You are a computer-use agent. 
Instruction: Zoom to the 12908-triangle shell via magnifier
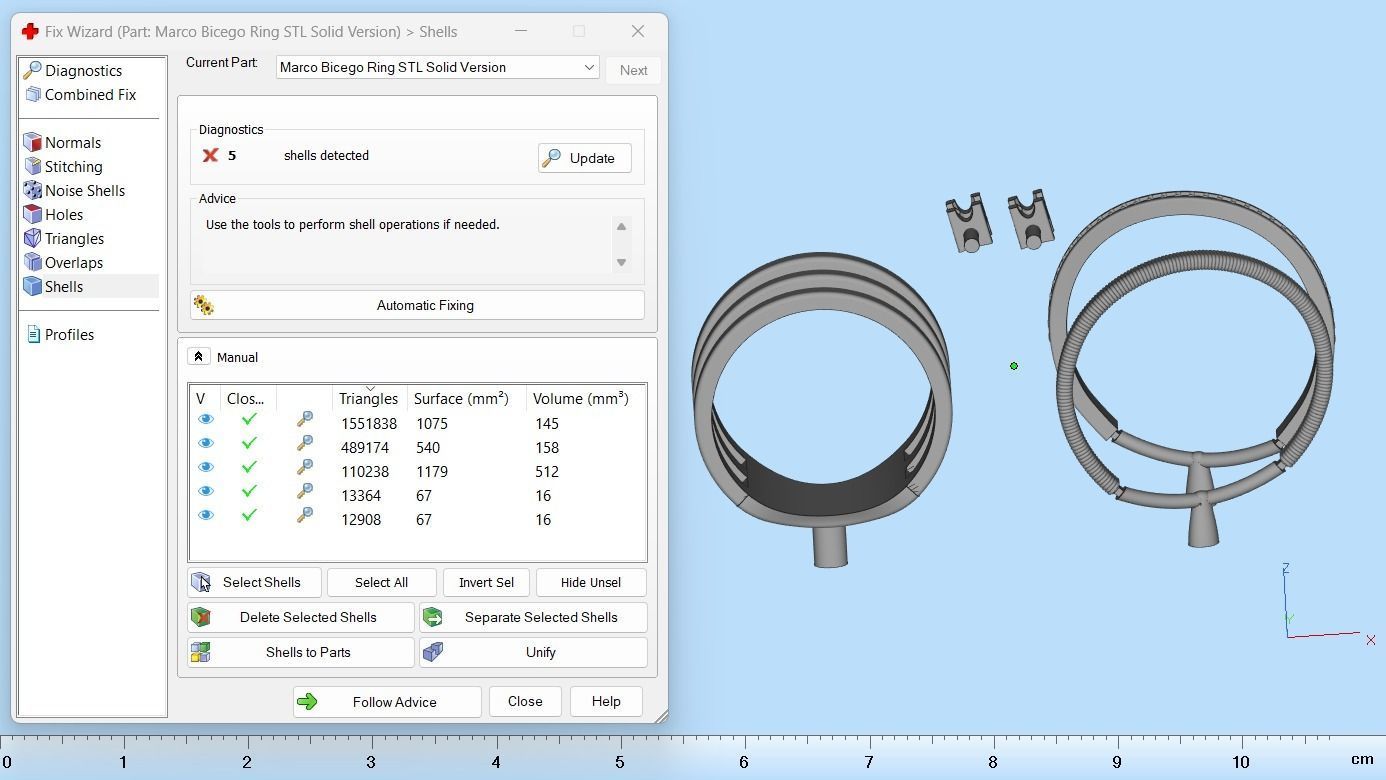pos(305,515)
